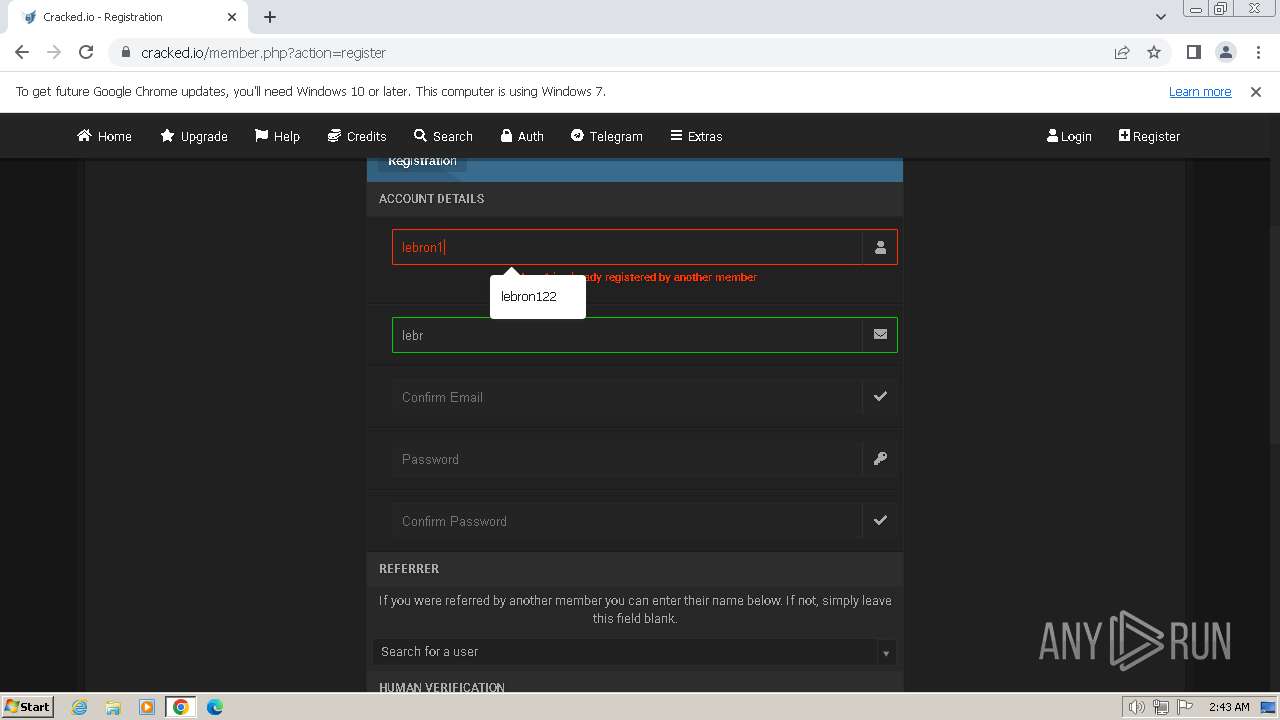Launch Internet Explorer from the taskbar
This screenshot has height=720, width=1280.
pos(79,707)
